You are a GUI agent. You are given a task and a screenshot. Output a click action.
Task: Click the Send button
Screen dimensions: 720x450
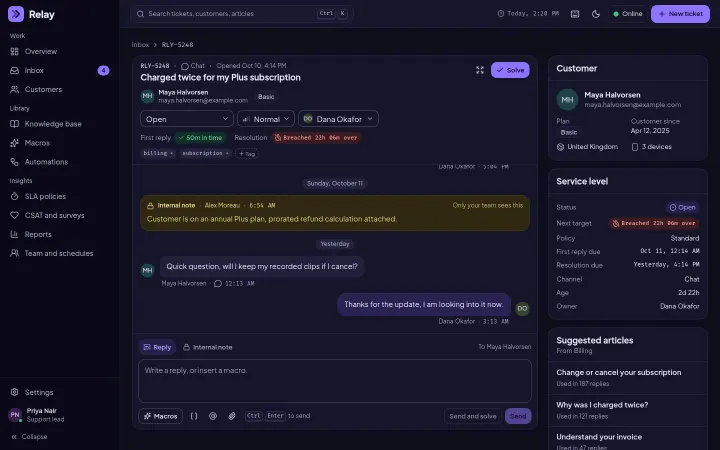pos(518,416)
